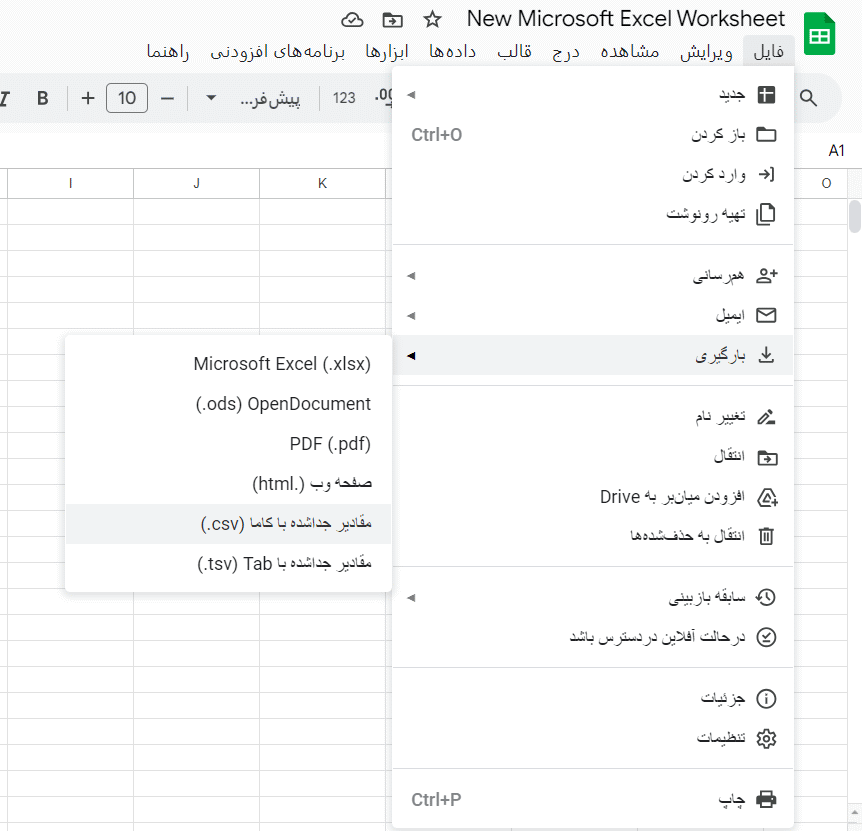Download as OpenDocument (.ods)
862x831 pixels.
[228, 404]
